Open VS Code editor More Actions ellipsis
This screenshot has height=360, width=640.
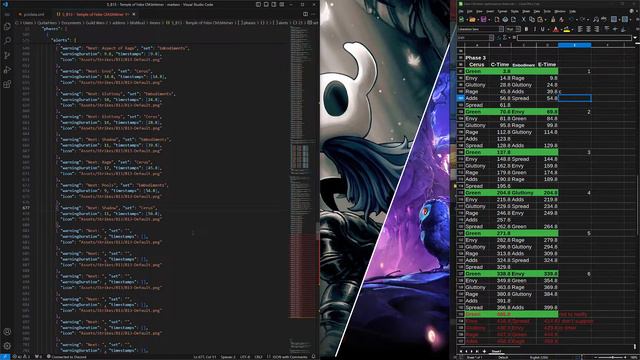coord(313,14)
